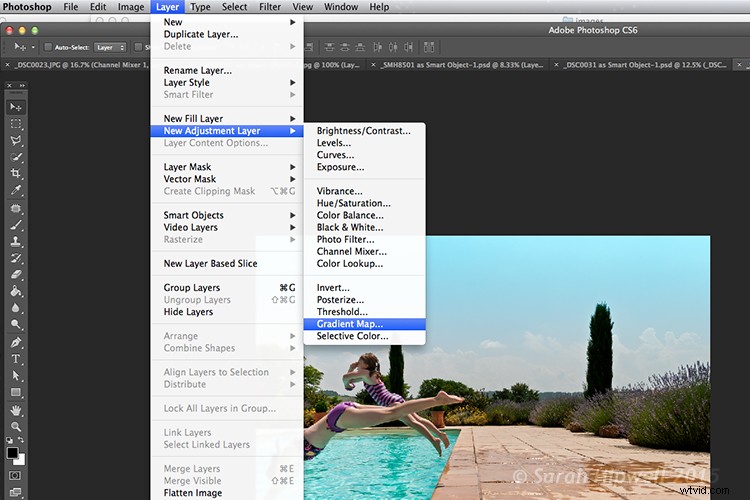Select the Zoom tool in toolbox
This screenshot has height=500, width=750.
[16, 426]
